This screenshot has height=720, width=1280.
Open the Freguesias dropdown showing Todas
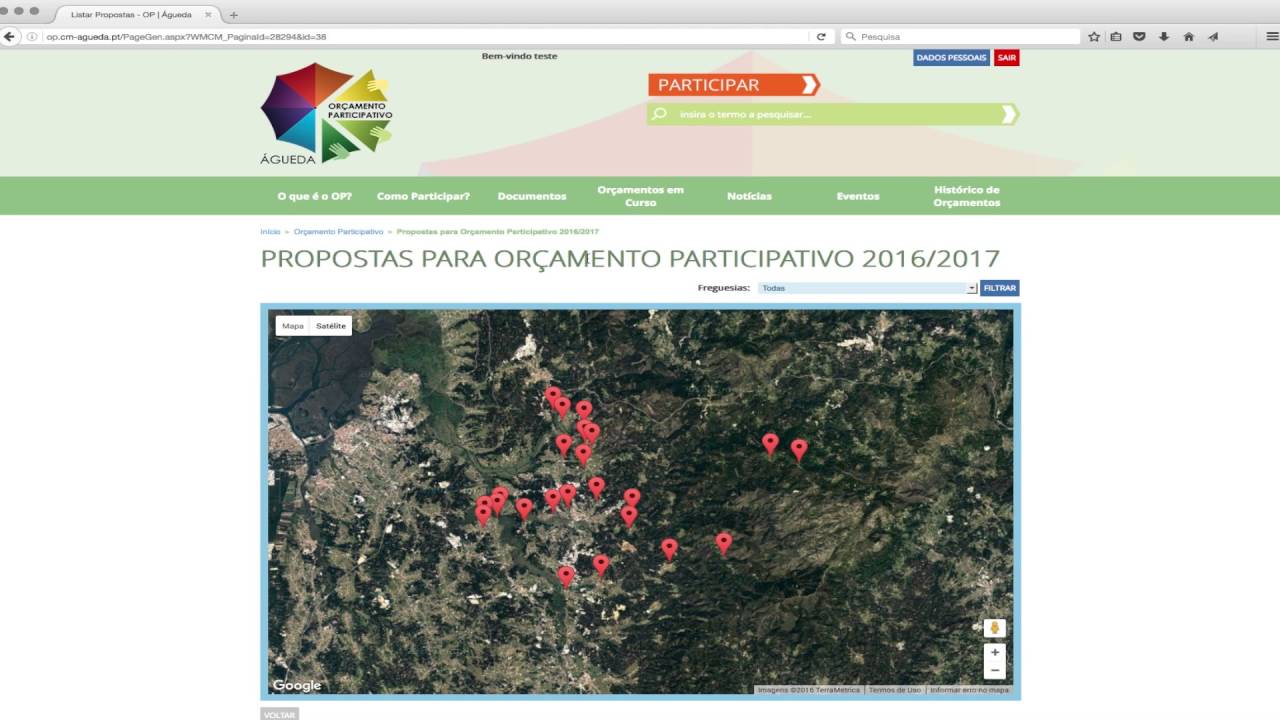(x=867, y=288)
